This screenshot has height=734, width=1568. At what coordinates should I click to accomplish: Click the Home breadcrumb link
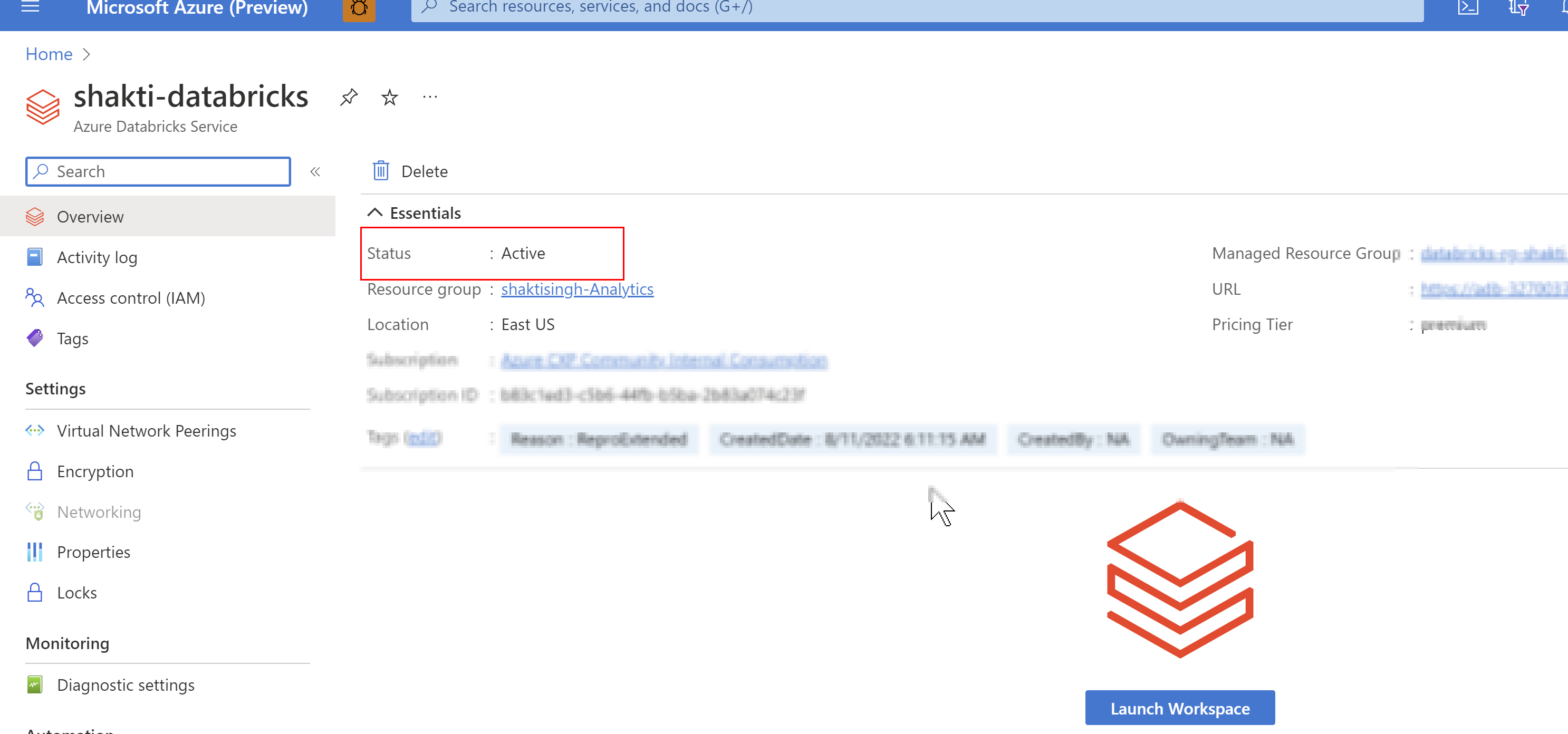pos(49,54)
